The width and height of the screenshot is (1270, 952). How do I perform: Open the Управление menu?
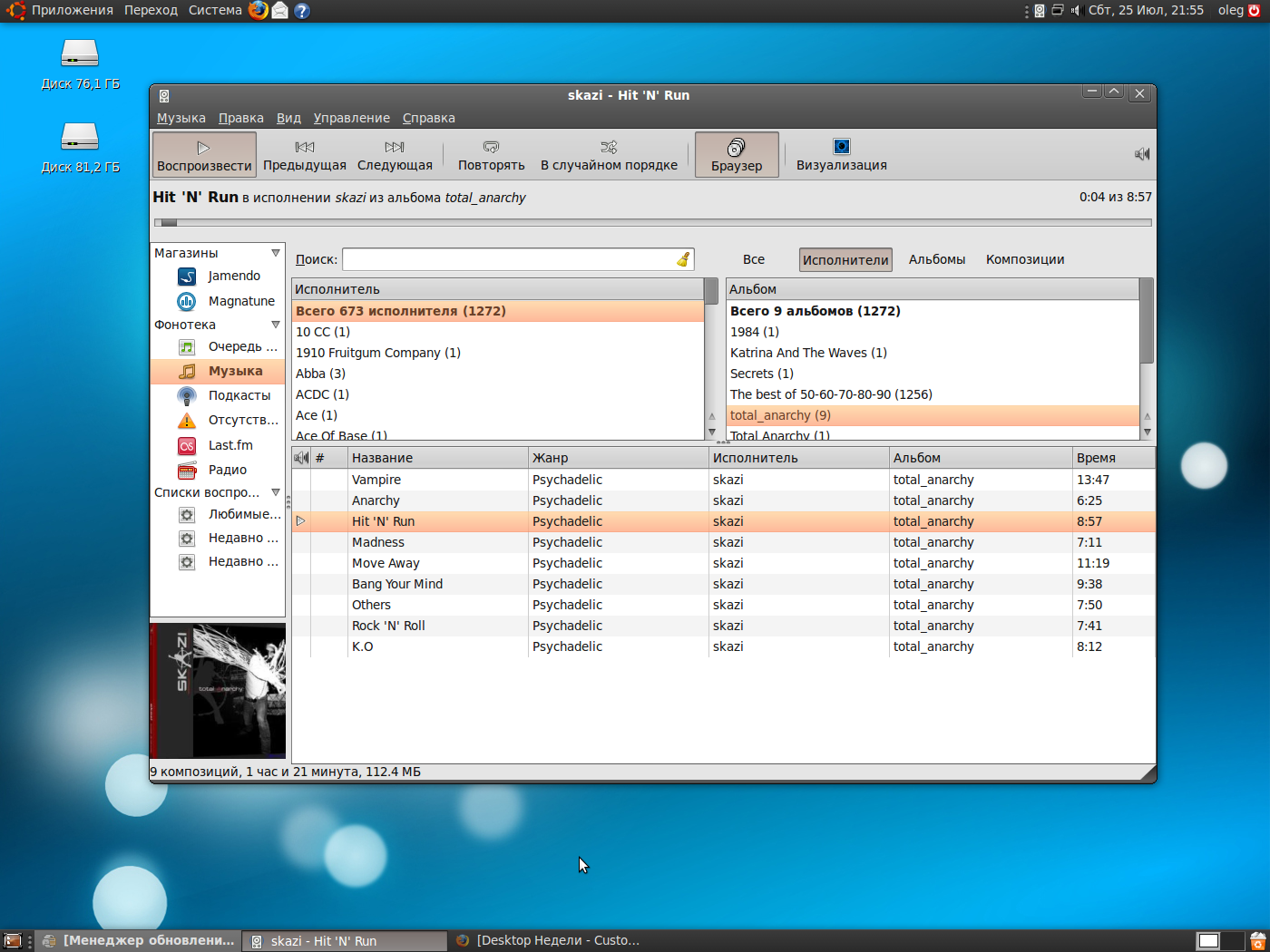(x=352, y=118)
